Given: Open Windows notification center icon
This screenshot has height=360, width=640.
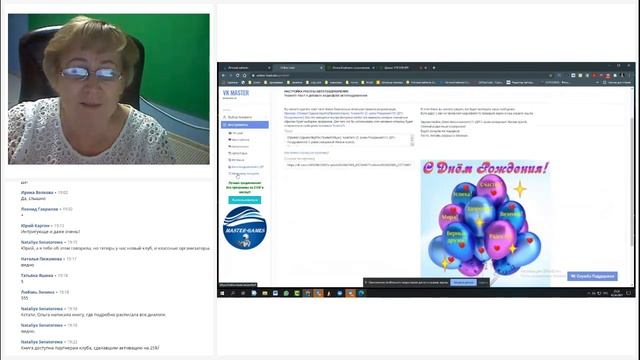Looking at the screenshot, I should [629, 293].
